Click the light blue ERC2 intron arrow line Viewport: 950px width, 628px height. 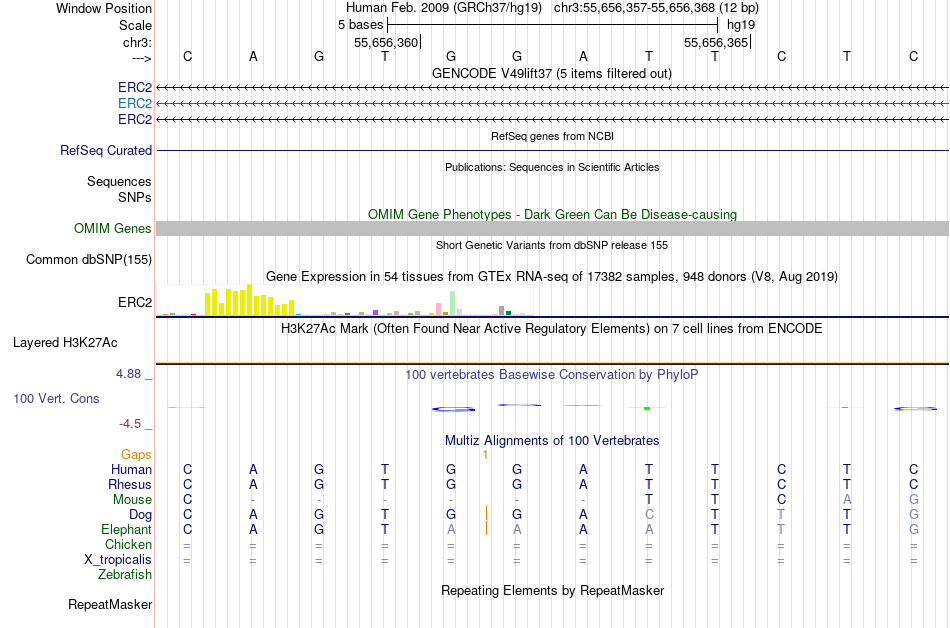[x=552, y=104]
